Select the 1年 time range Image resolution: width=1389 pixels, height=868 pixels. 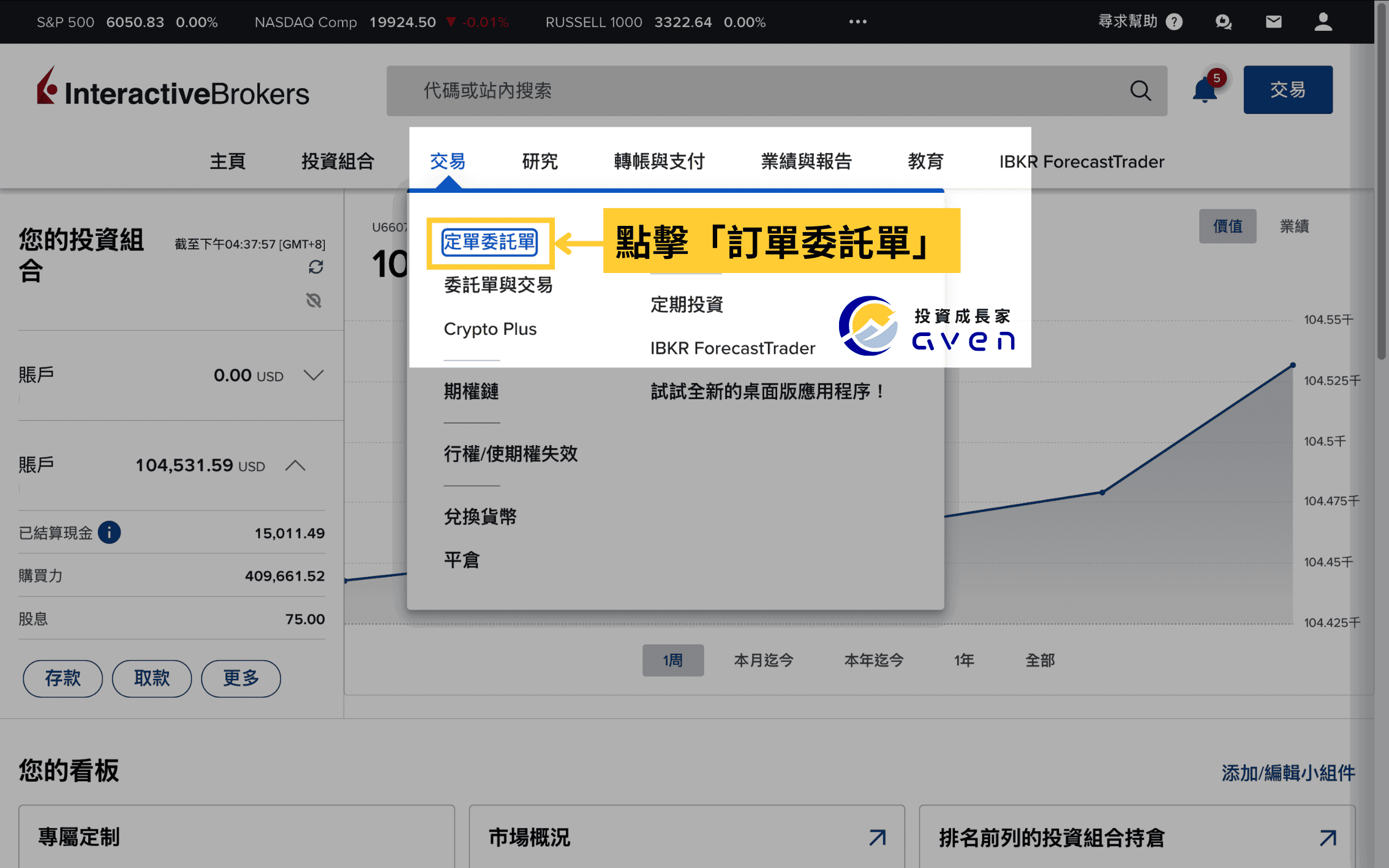963,660
